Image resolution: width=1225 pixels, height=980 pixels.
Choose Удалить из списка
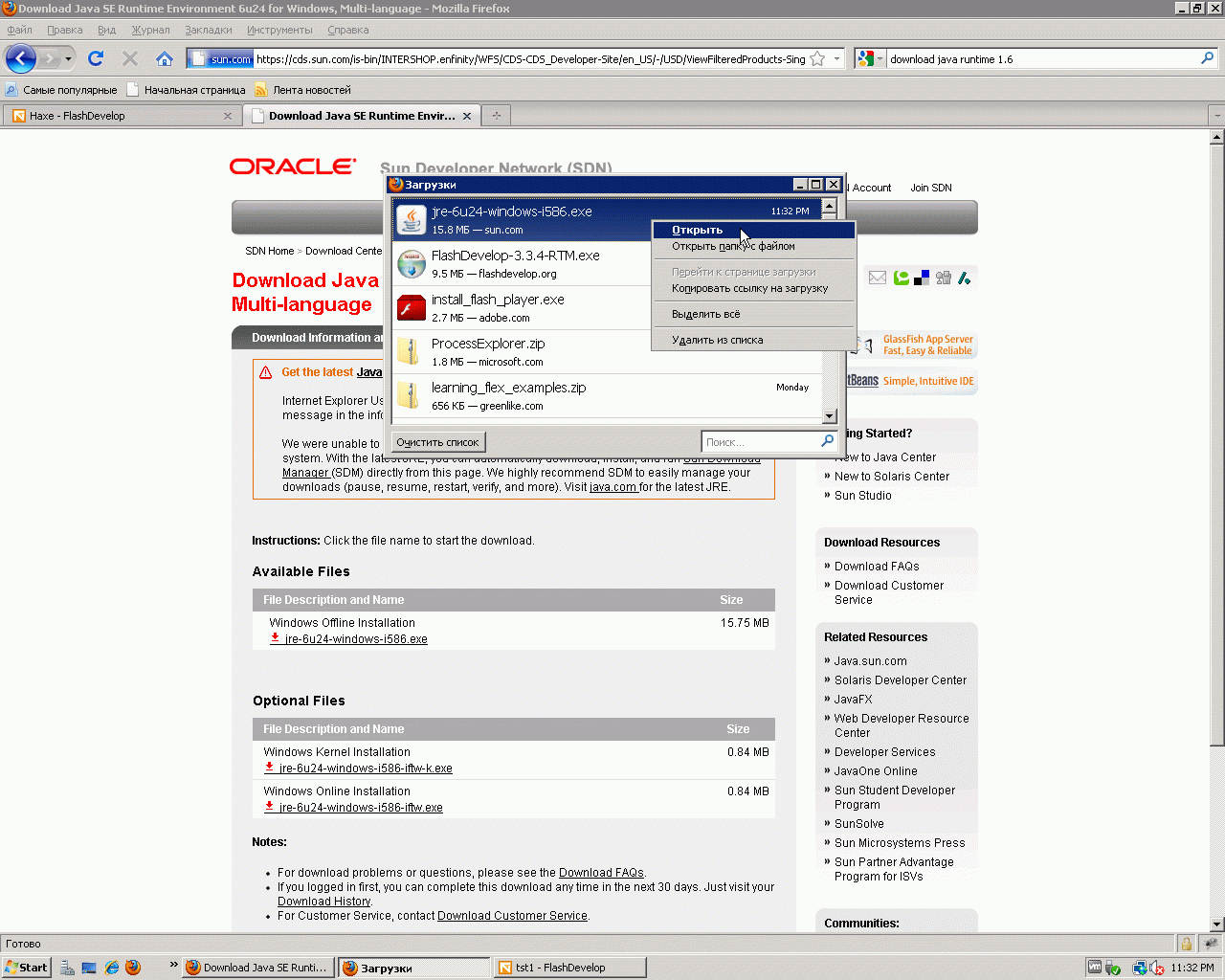click(753, 340)
